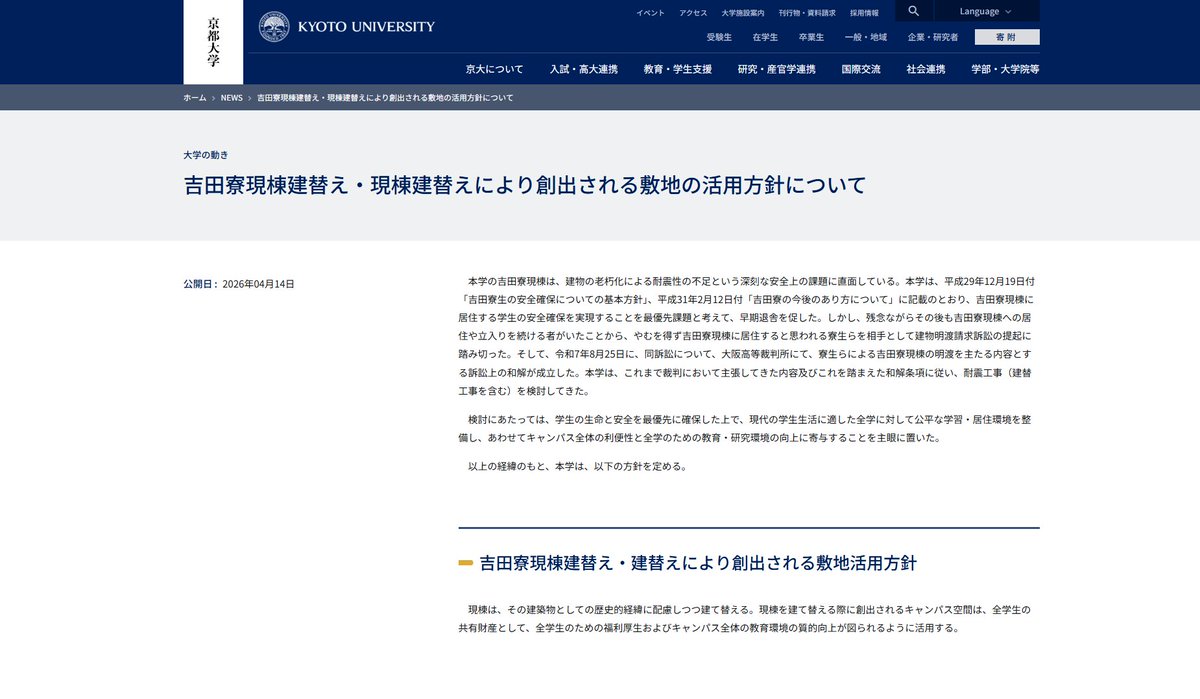Click the 寄附 button
The width and height of the screenshot is (1200, 699).
[1007, 37]
